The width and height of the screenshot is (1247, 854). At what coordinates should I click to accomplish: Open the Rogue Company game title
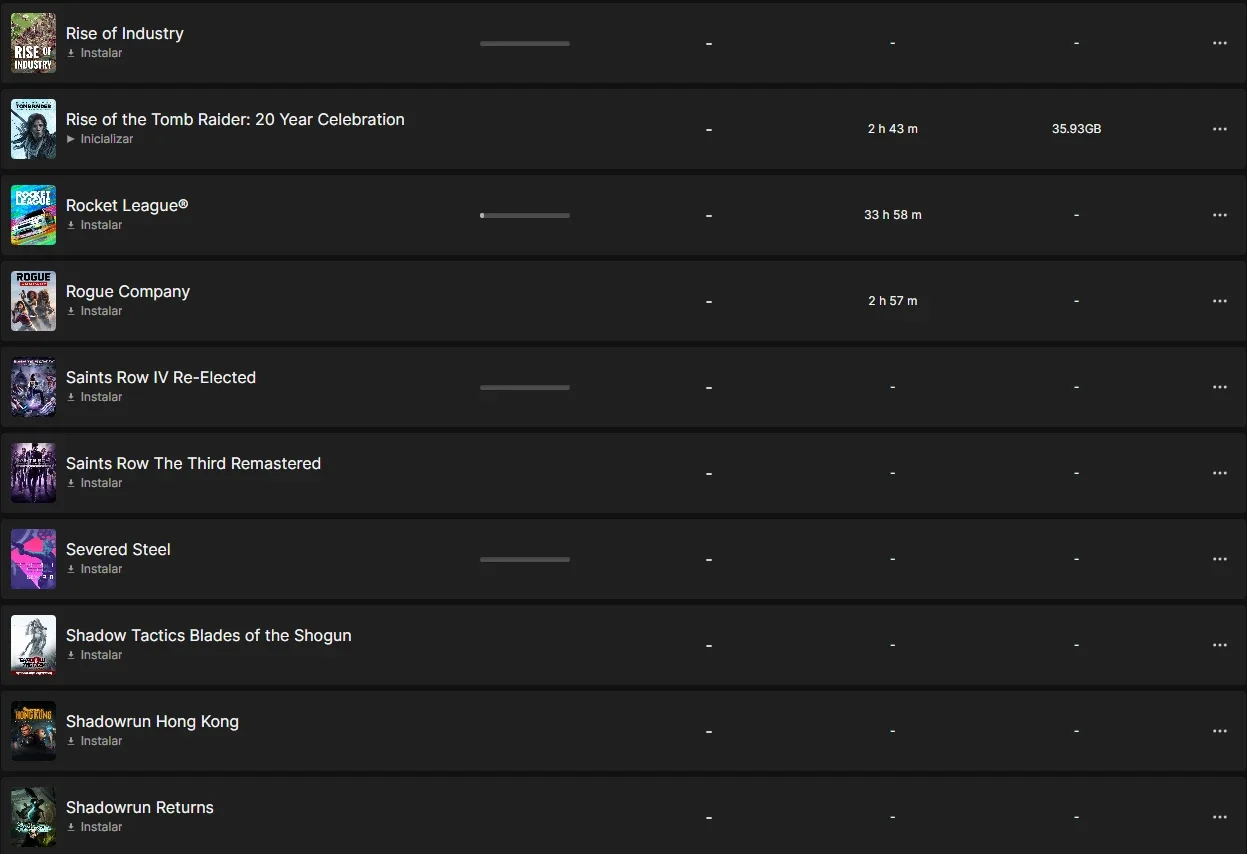[x=128, y=291]
